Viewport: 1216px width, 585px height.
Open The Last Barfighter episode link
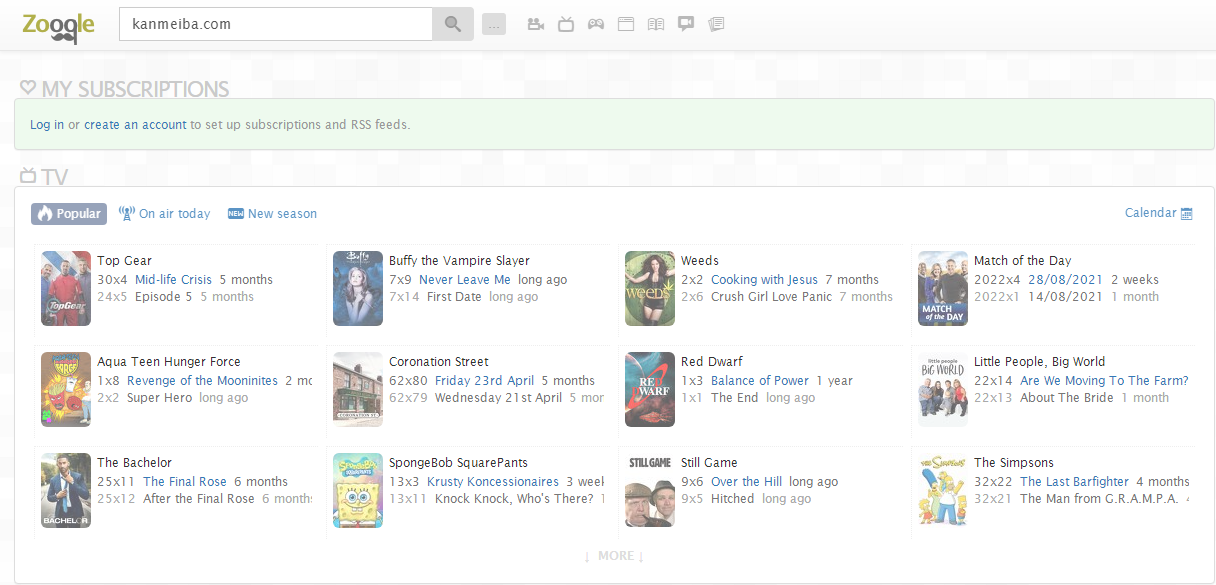click(1074, 482)
